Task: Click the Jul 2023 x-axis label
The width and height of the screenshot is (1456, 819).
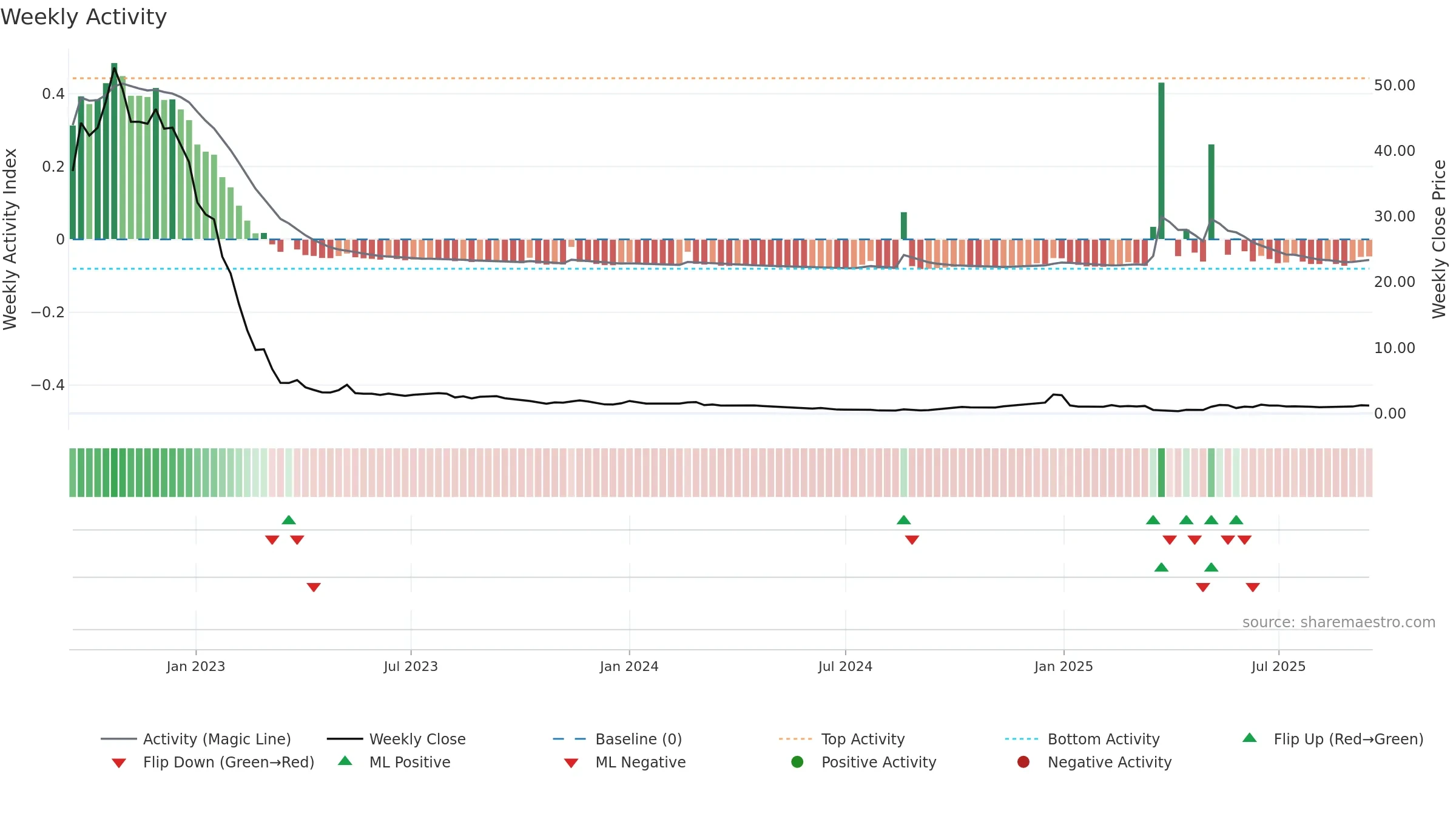Action: (x=411, y=667)
